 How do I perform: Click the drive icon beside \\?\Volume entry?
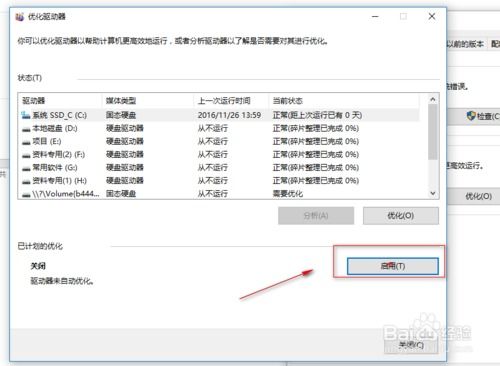tap(26, 194)
